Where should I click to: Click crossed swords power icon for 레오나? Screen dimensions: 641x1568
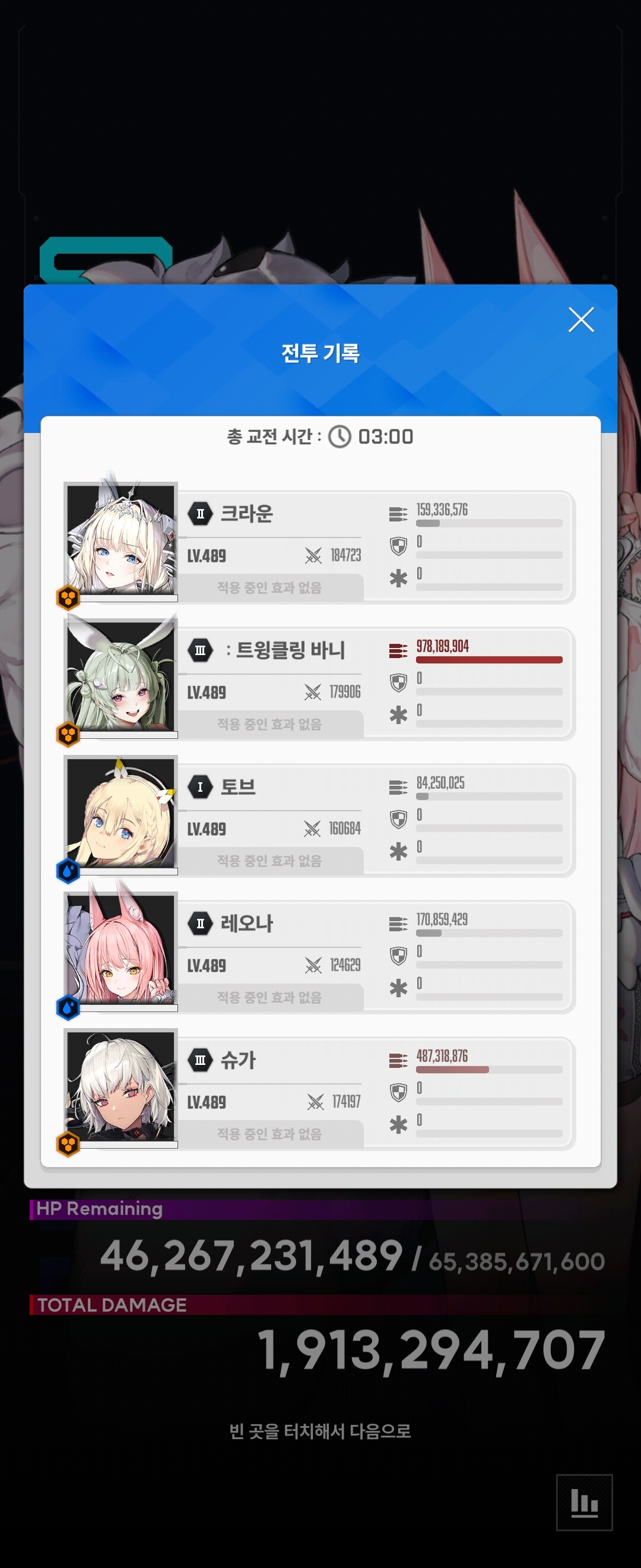click(x=313, y=965)
